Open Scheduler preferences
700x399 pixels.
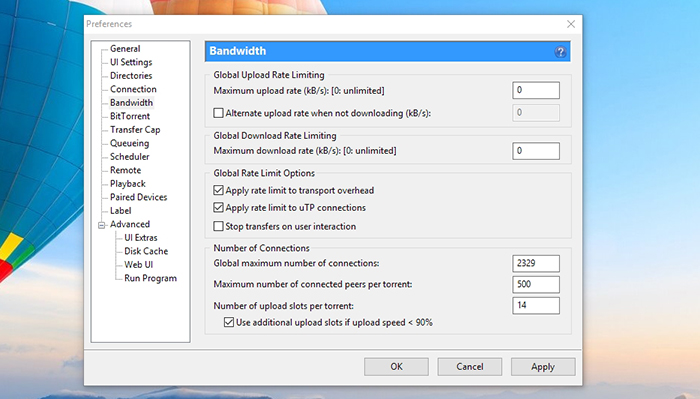click(129, 157)
